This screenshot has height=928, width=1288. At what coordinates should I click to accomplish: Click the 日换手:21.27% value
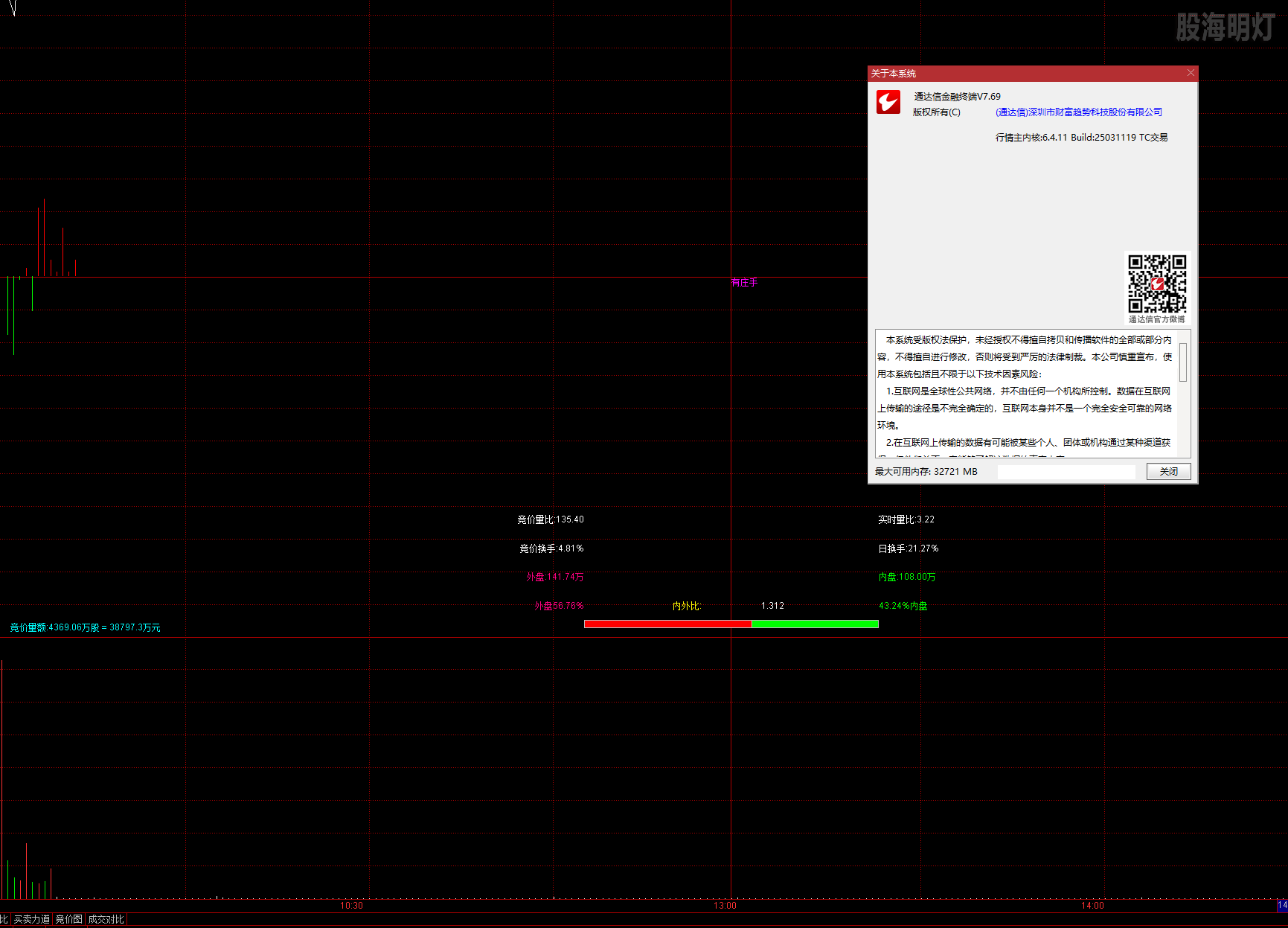pos(909,548)
